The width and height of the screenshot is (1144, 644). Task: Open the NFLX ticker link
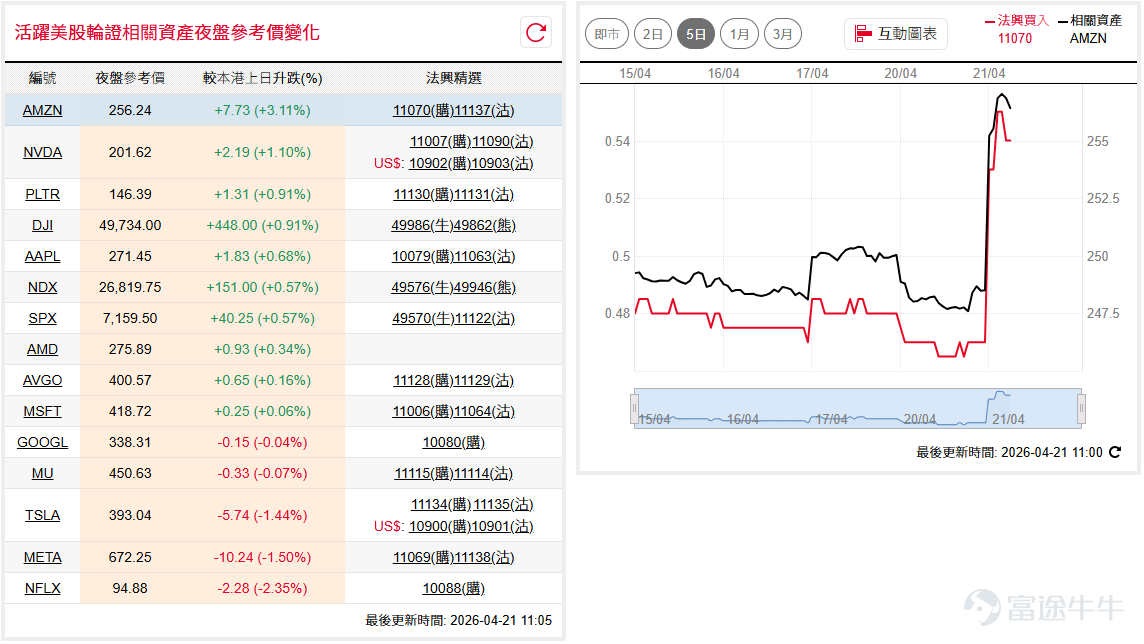tap(42, 589)
